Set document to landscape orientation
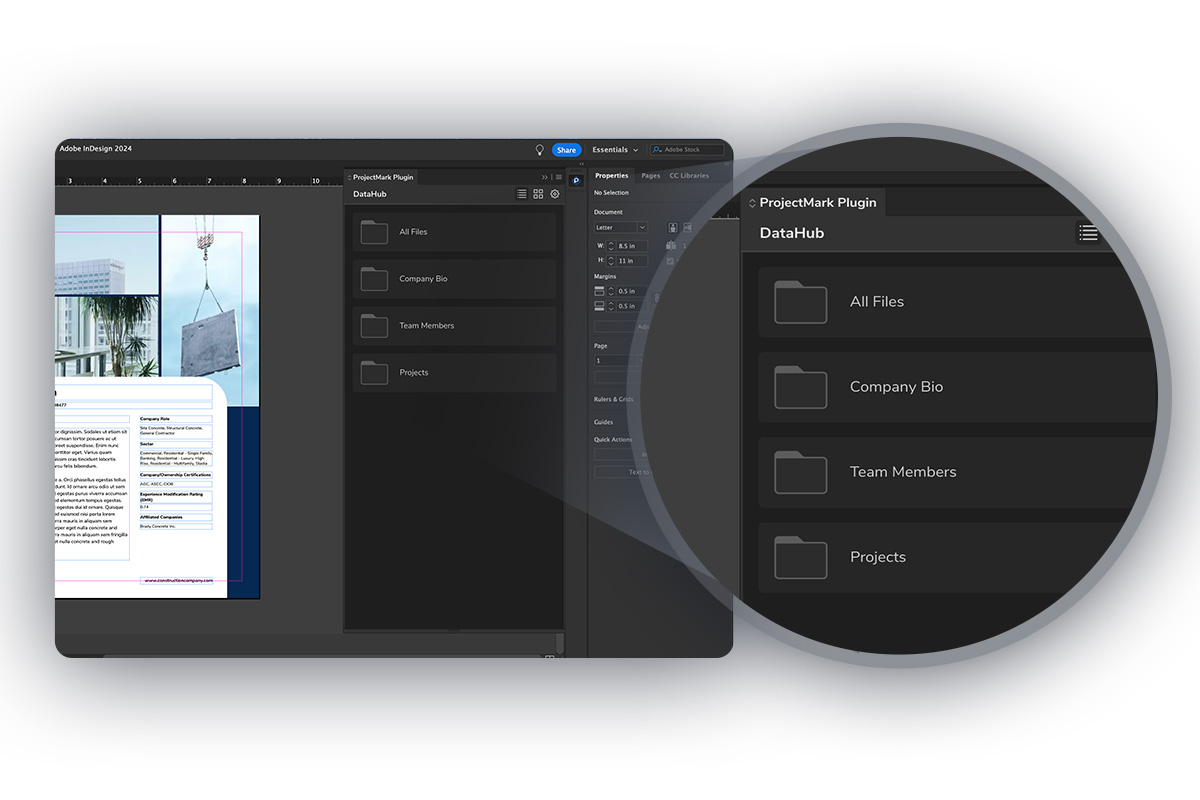1200x800 pixels. click(688, 227)
